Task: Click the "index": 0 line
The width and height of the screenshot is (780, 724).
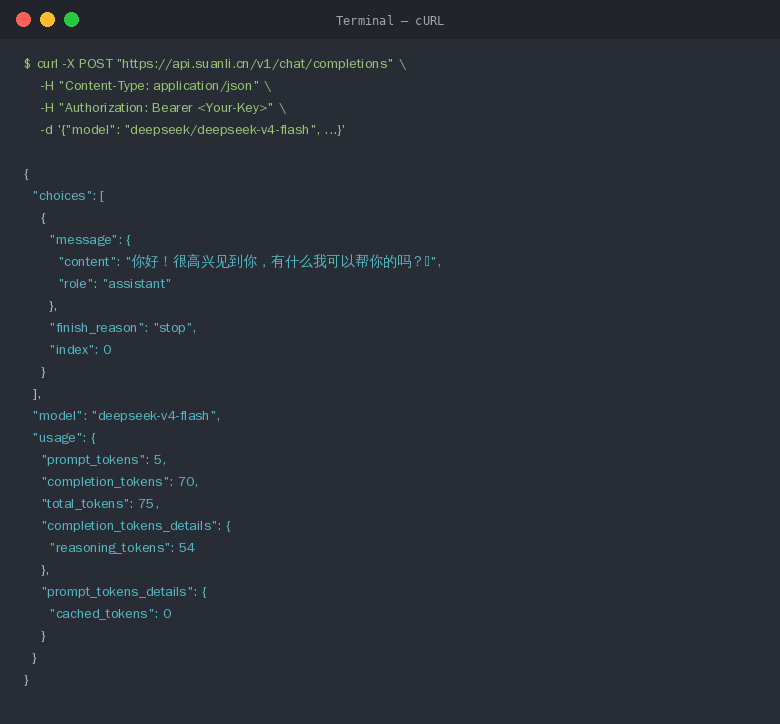Action: coord(81,350)
